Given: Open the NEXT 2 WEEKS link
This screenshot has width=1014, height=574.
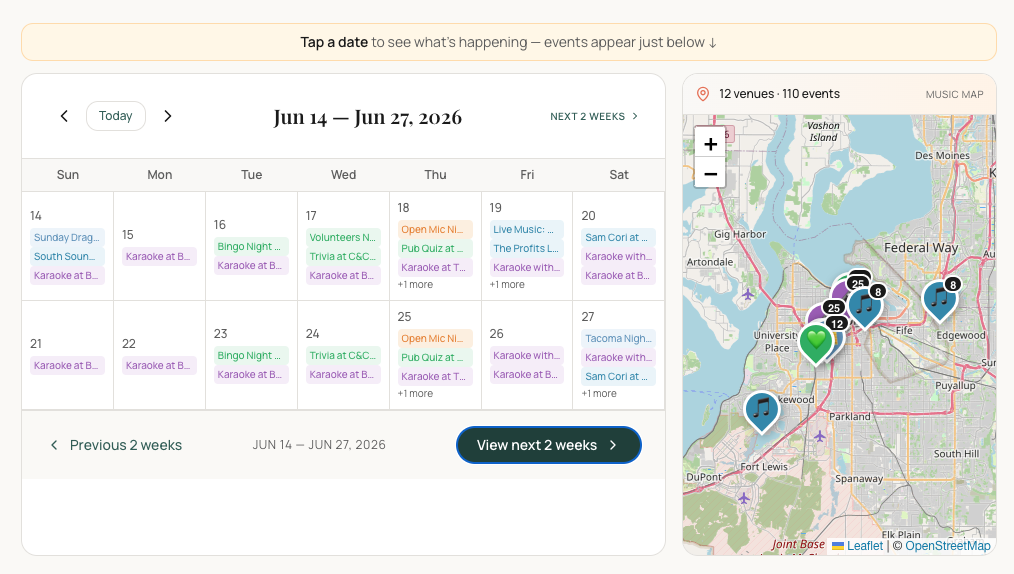Looking at the screenshot, I should click(x=594, y=116).
